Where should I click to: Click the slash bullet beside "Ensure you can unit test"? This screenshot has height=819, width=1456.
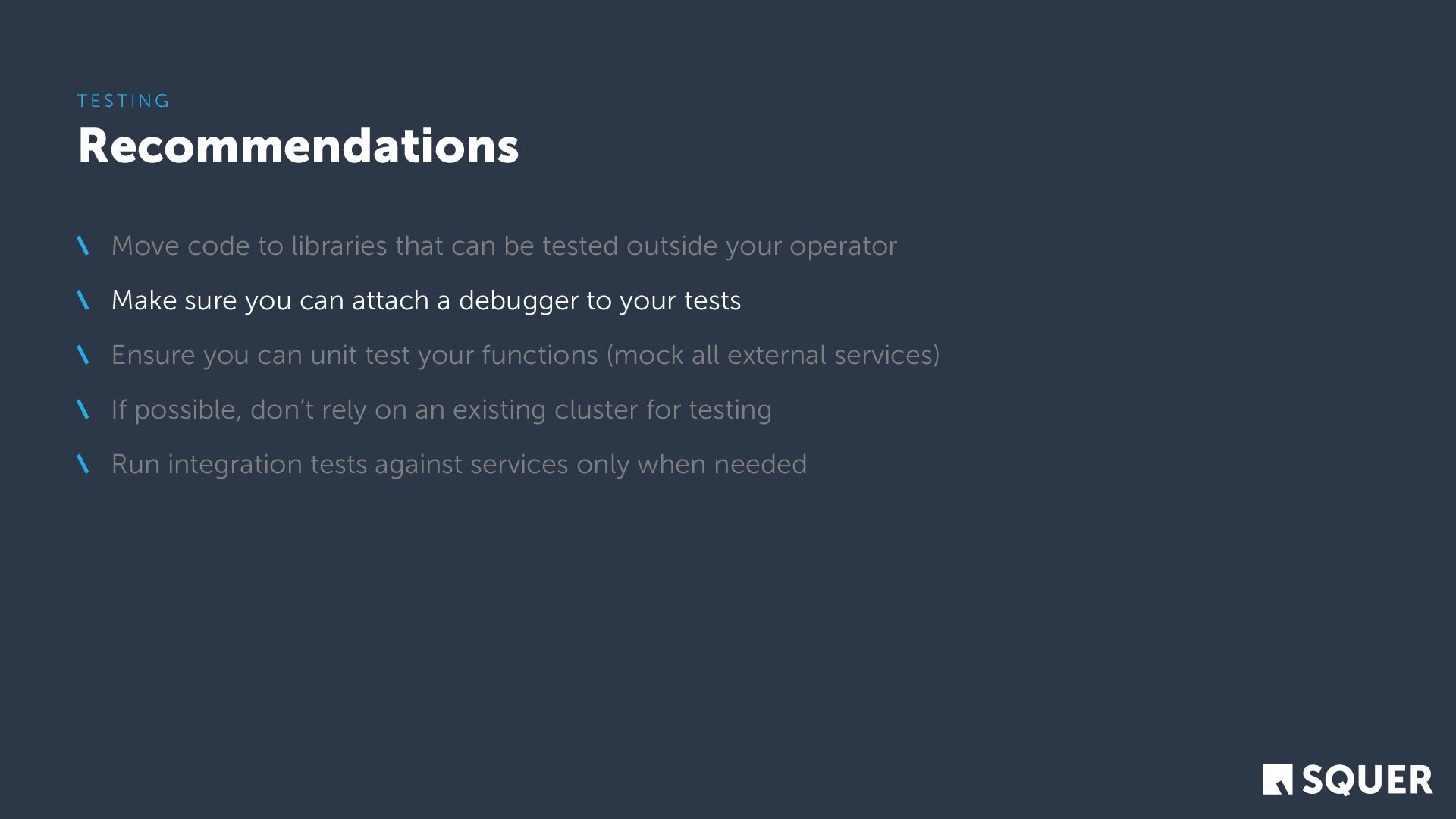(x=83, y=355)
